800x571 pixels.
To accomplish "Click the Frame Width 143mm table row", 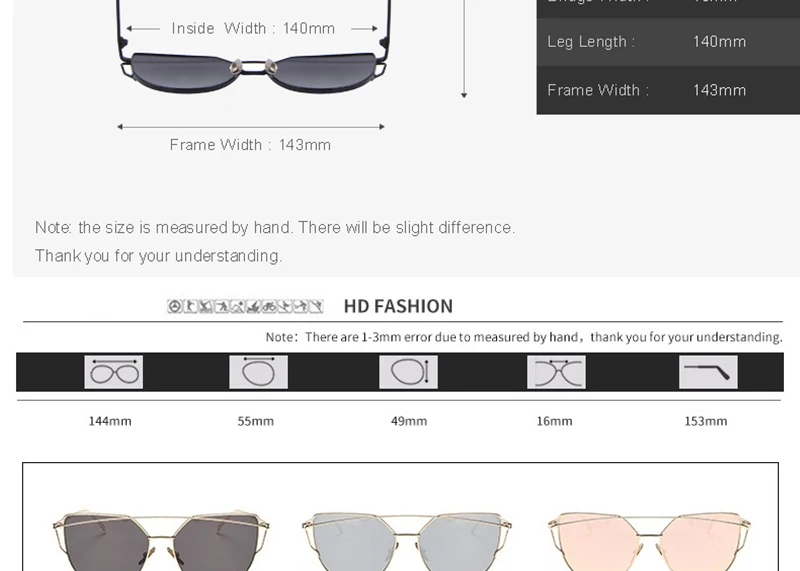I will [x=668, y=90].
